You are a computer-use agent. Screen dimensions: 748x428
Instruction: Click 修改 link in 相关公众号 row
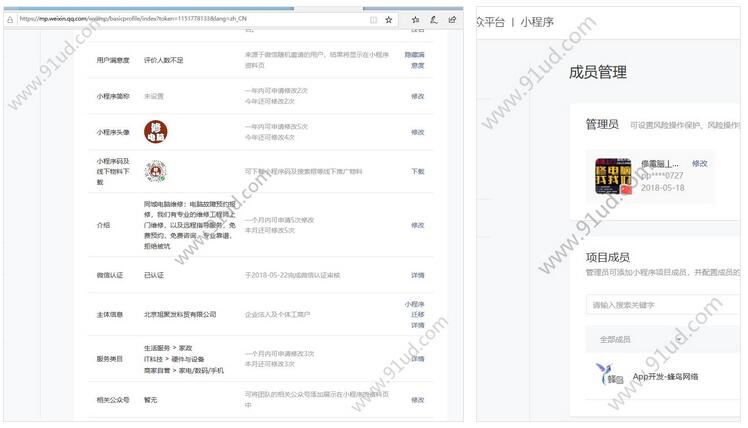click(x=417, y=400)
